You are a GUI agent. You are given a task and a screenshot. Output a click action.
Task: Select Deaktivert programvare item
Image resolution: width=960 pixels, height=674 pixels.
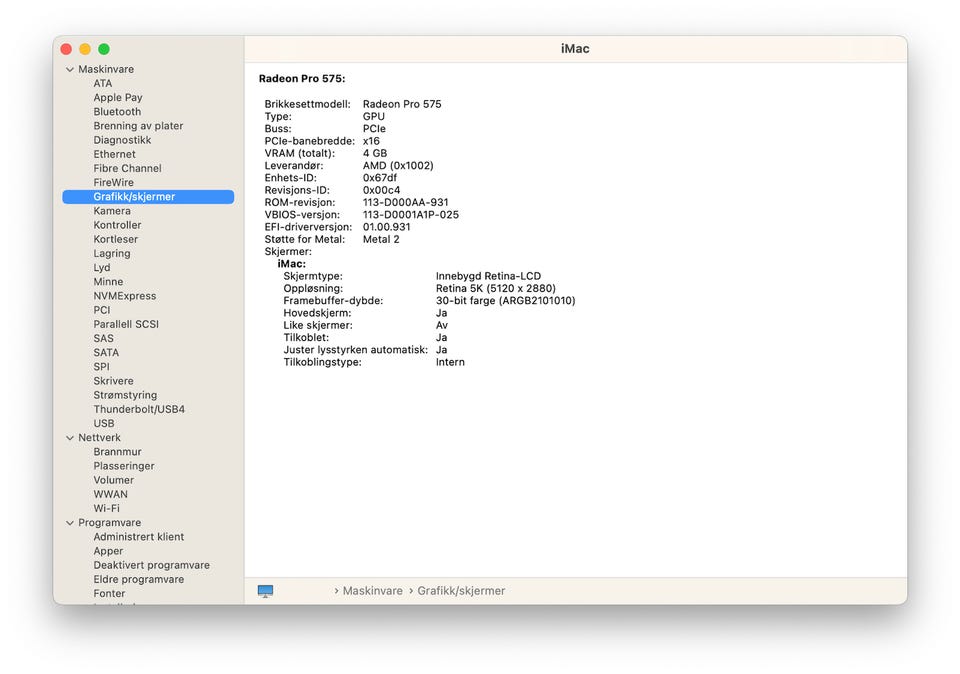pos(151,565)
